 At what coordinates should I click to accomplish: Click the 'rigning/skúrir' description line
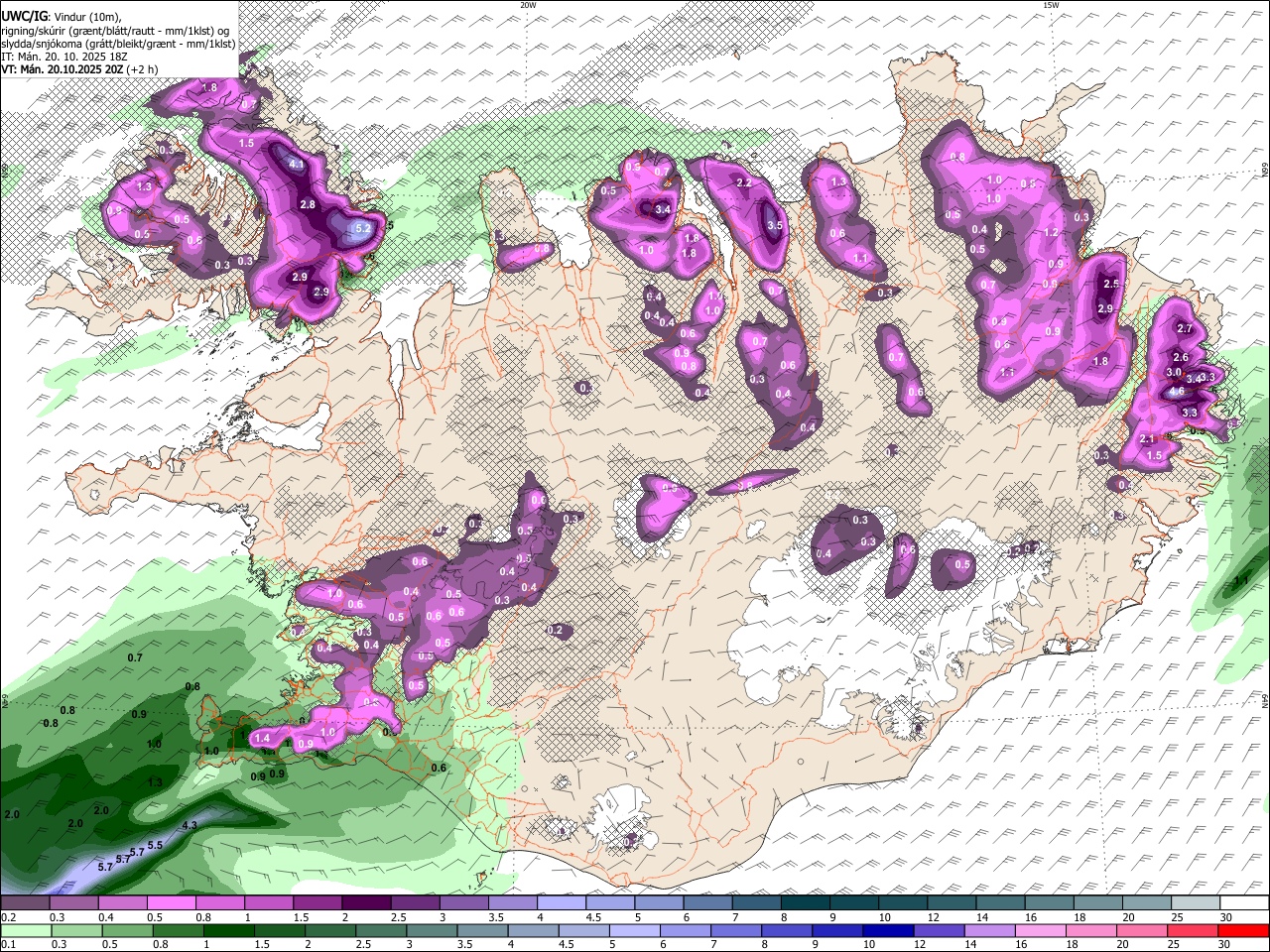tap(117, 30)
